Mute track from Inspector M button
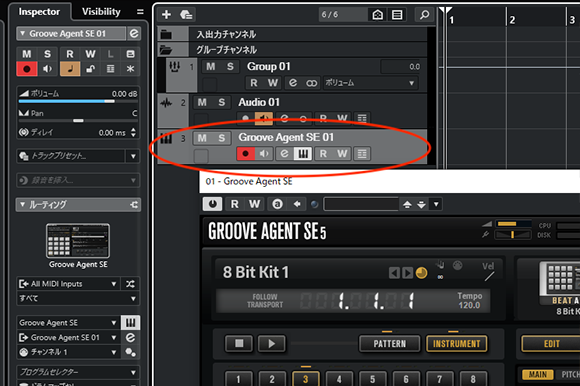This screenshot has height=386, width=580. click(x=27, y=54)
